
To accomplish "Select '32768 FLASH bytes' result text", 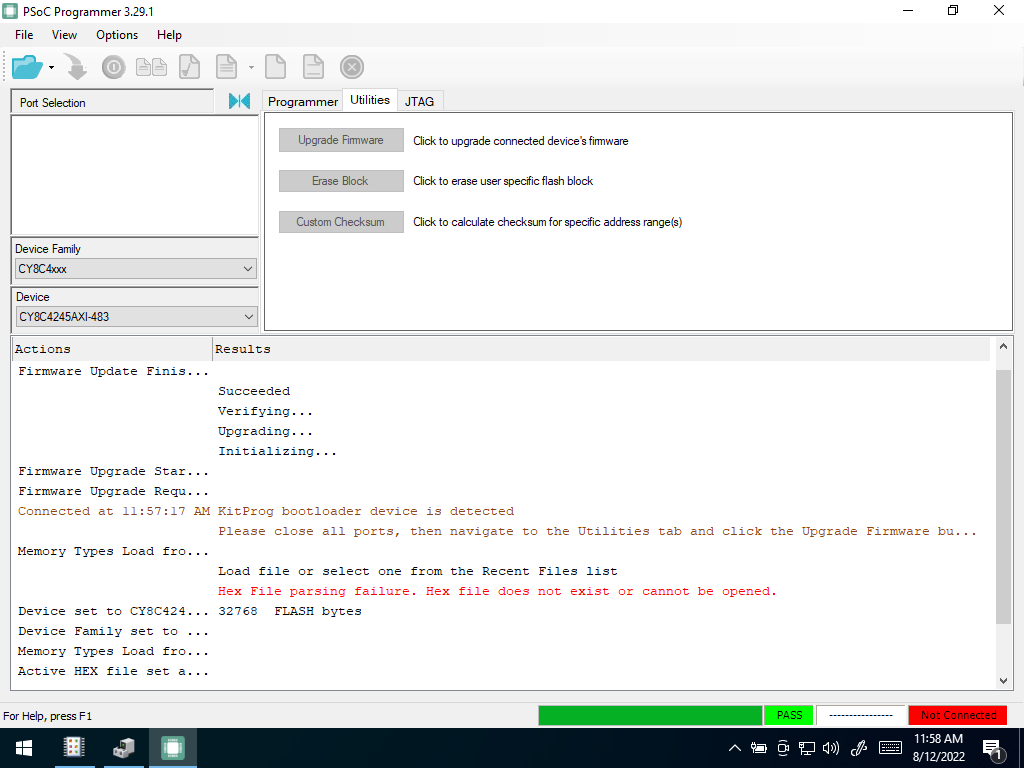I will 289,611.
